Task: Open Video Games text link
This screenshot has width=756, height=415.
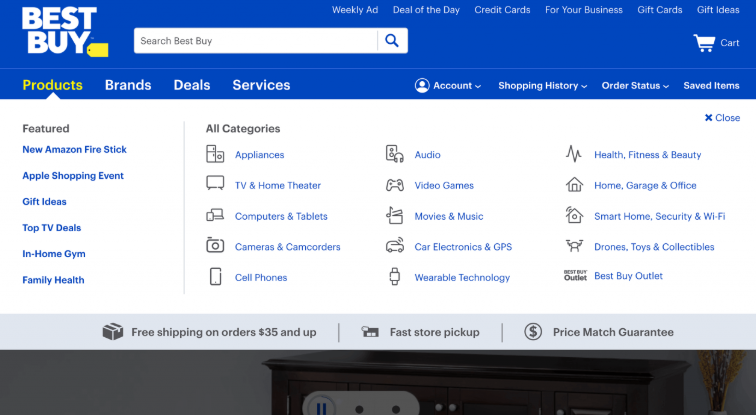Action: click(x=444, y=186)
